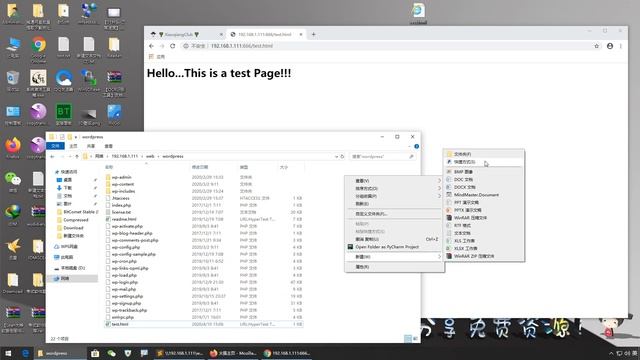Viewport: 640px width, 360px height.
Task: Open WeChat from the taskbar
Action: coord(111,353)
